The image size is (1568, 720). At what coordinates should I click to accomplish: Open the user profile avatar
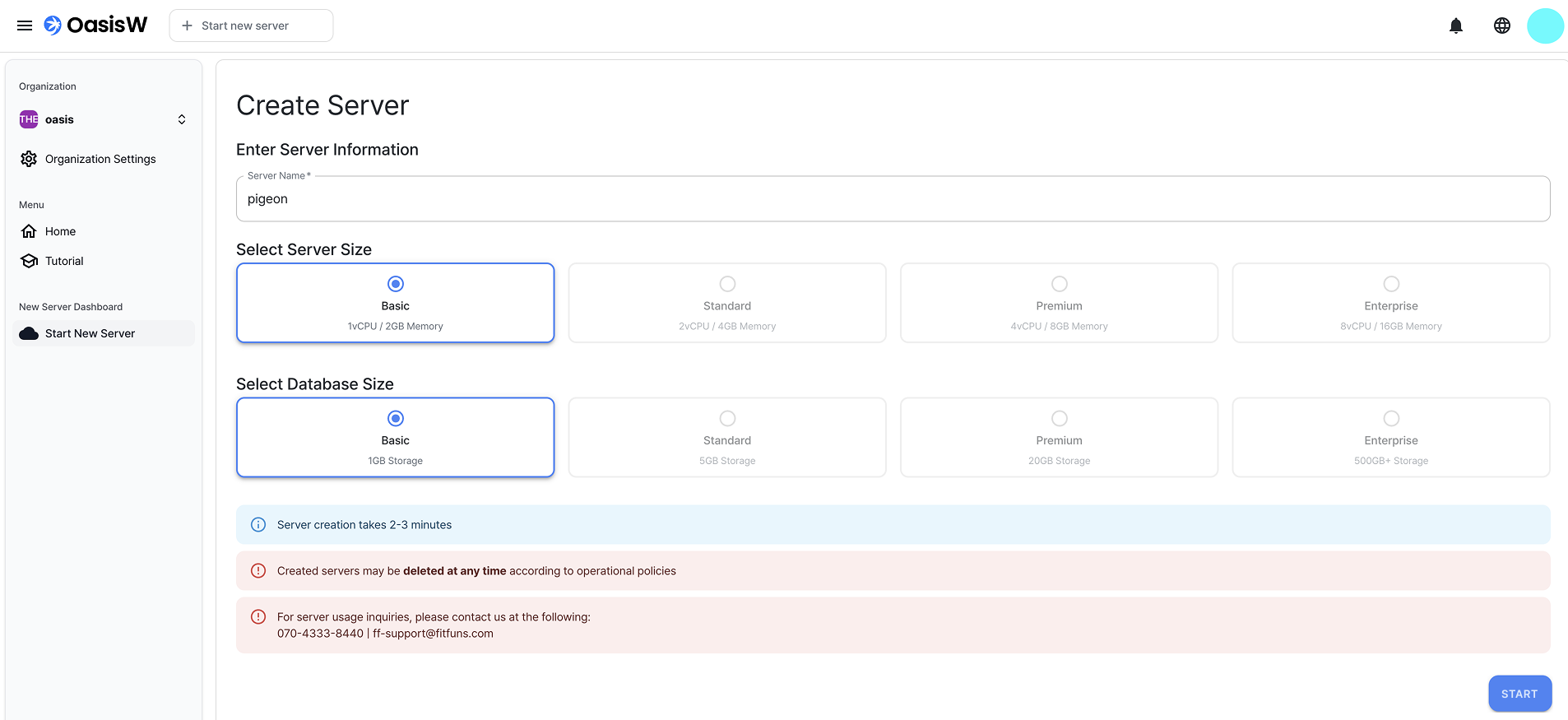click(1544, 26)
